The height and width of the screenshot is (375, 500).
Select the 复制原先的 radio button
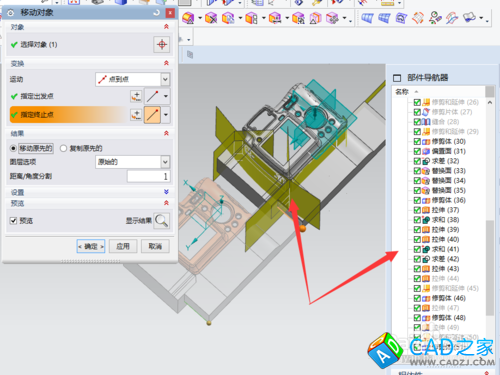[x=63, y=148]
